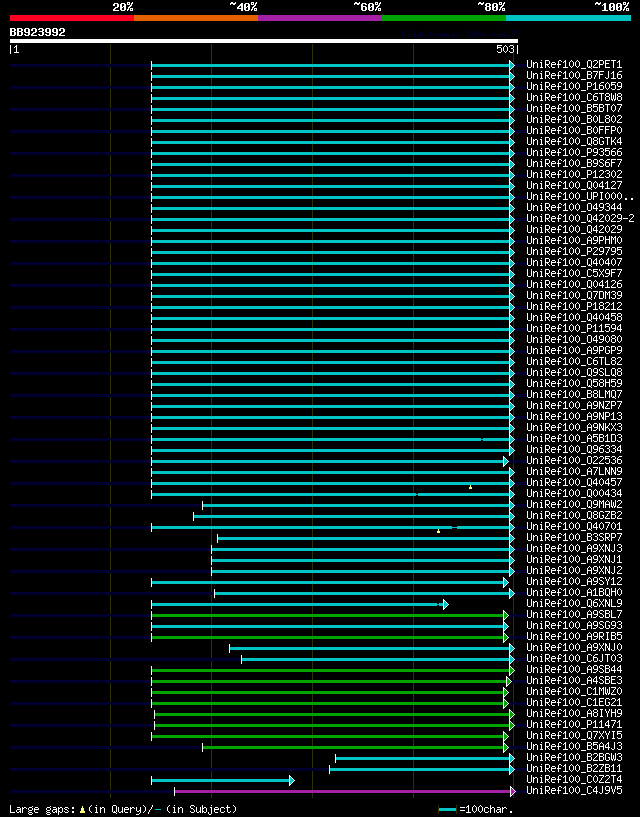Click label UniRef100_C1MWZ0
The height and width of the screenshot is (817, 640).
tap(574, 691)
